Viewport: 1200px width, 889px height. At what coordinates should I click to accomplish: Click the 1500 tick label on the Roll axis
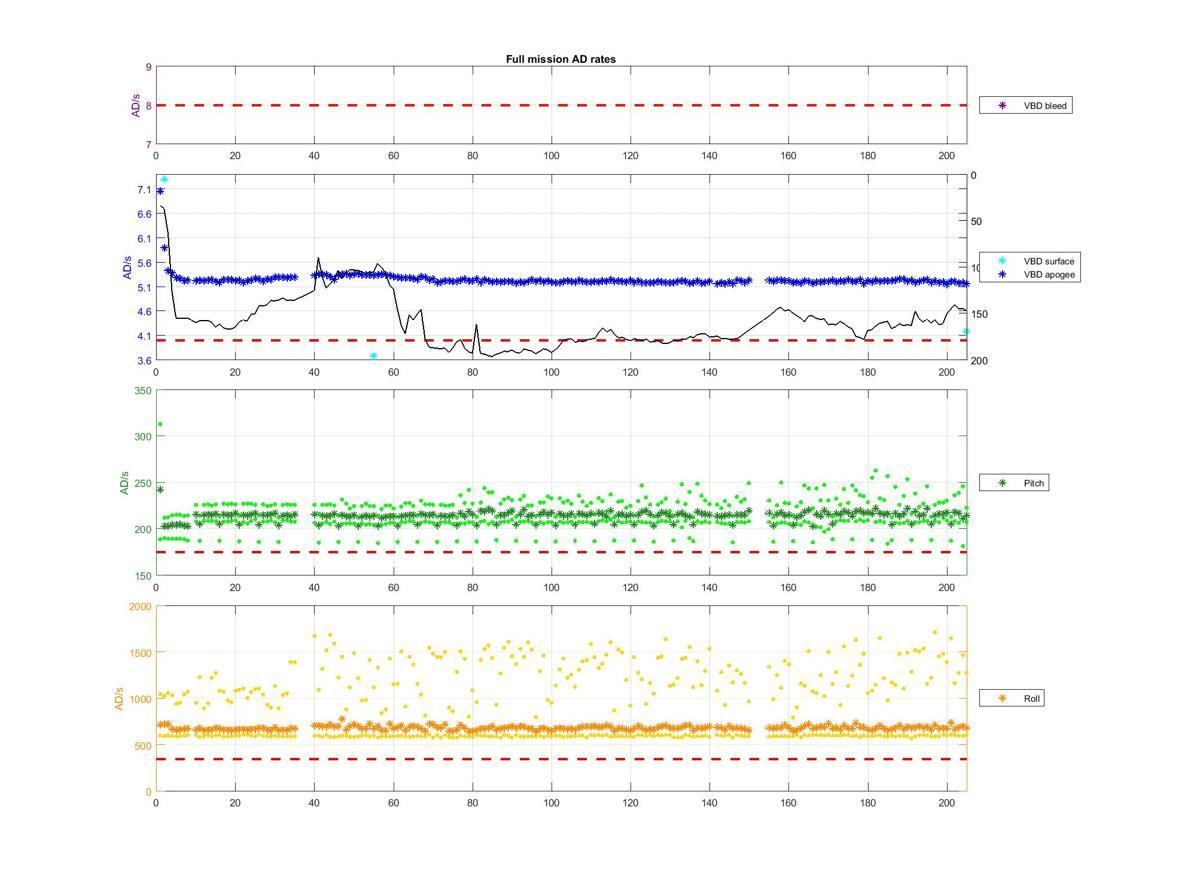140,653
